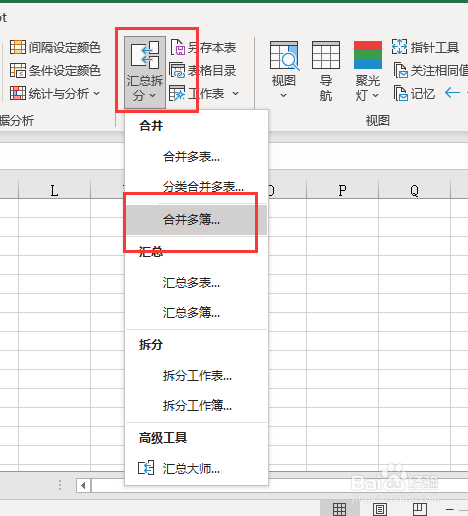The height and width of the screenshot is (516, 468).
Task: Choose 拆分工作簿... menu entry
Action: coord(197,406)
